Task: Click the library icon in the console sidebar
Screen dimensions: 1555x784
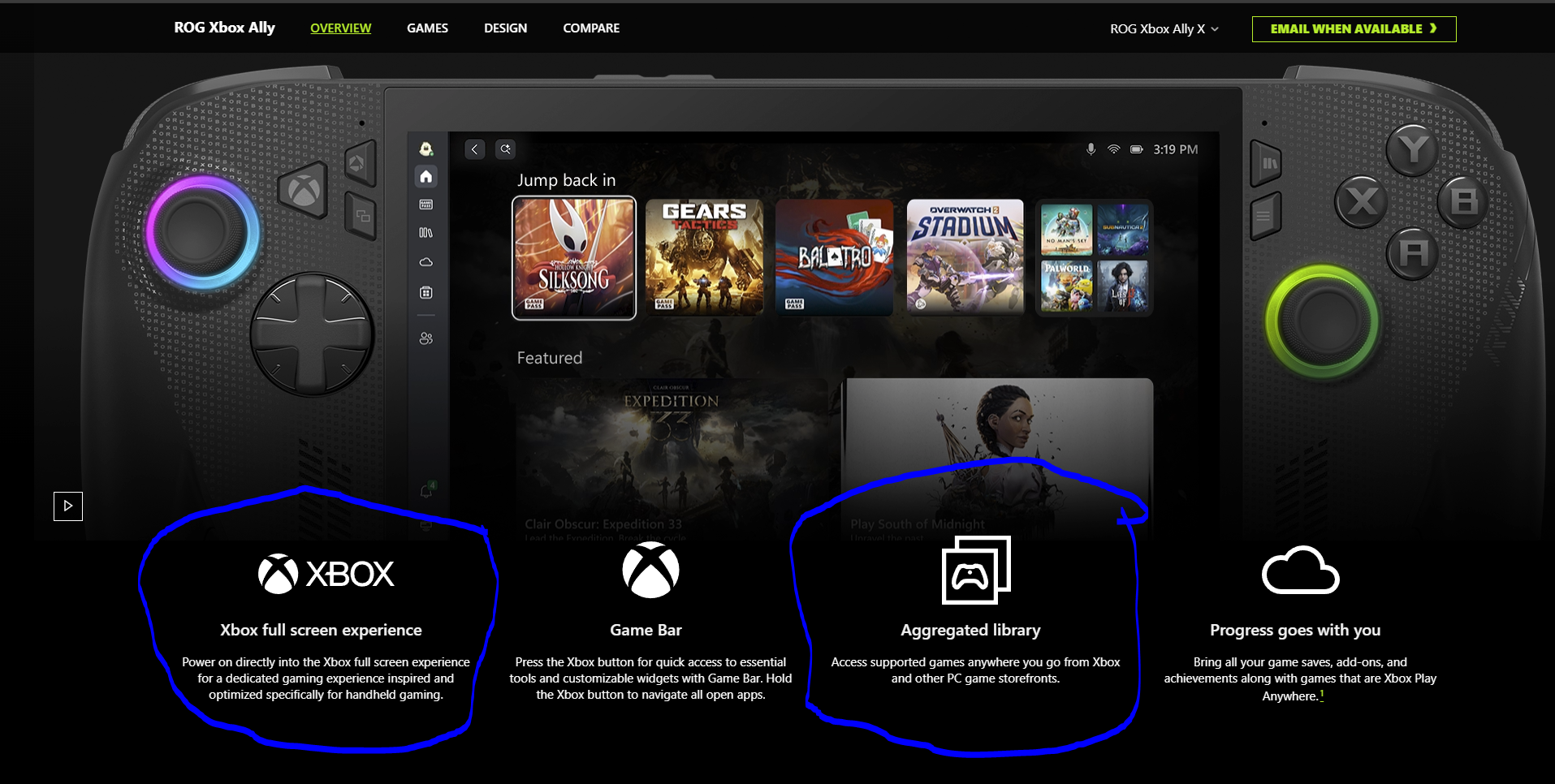Action: (x=426, y=233)
